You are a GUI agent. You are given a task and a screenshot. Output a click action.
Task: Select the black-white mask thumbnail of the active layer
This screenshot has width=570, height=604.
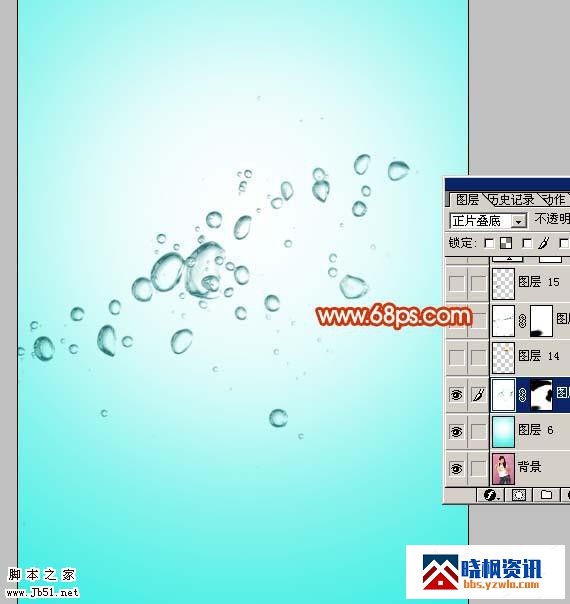(x=541, y=394)
